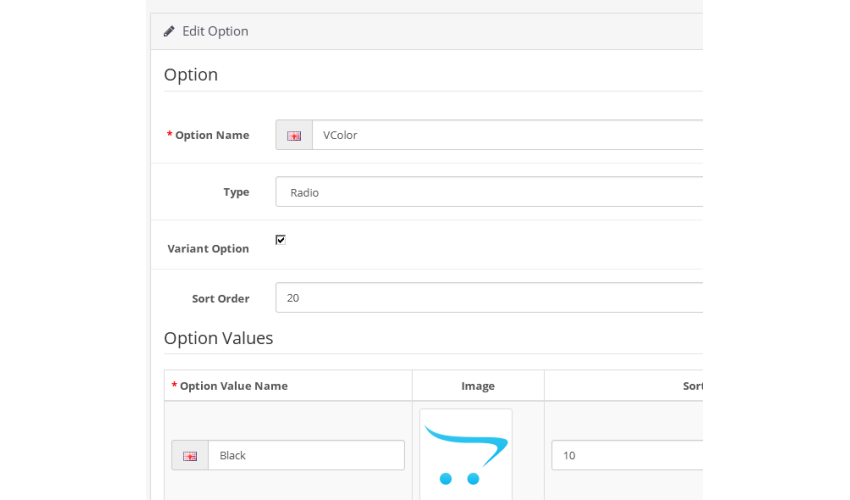This screenshot has height=500, width=850.
Task: Click the flag icon next to Option Name
Action: point(294,136)
